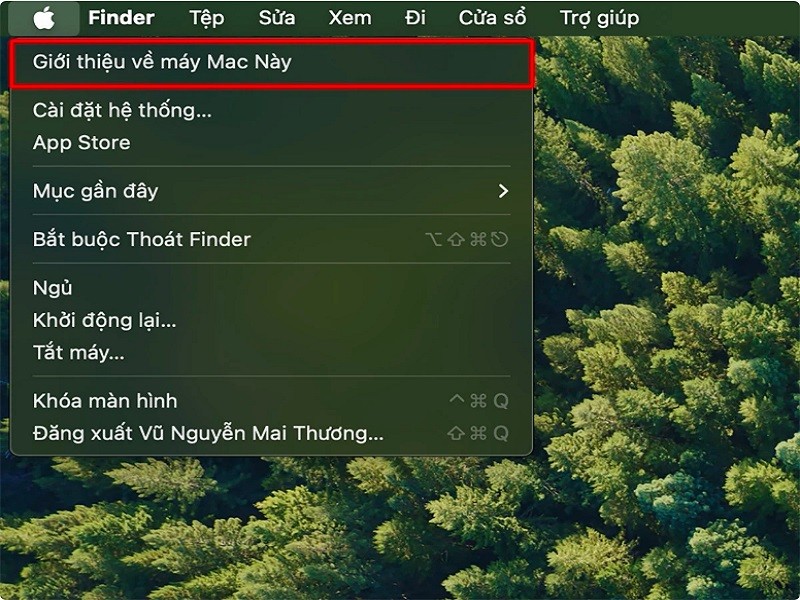Open the Xem menu
The image size is (800, 600).
tap(350, 18)
